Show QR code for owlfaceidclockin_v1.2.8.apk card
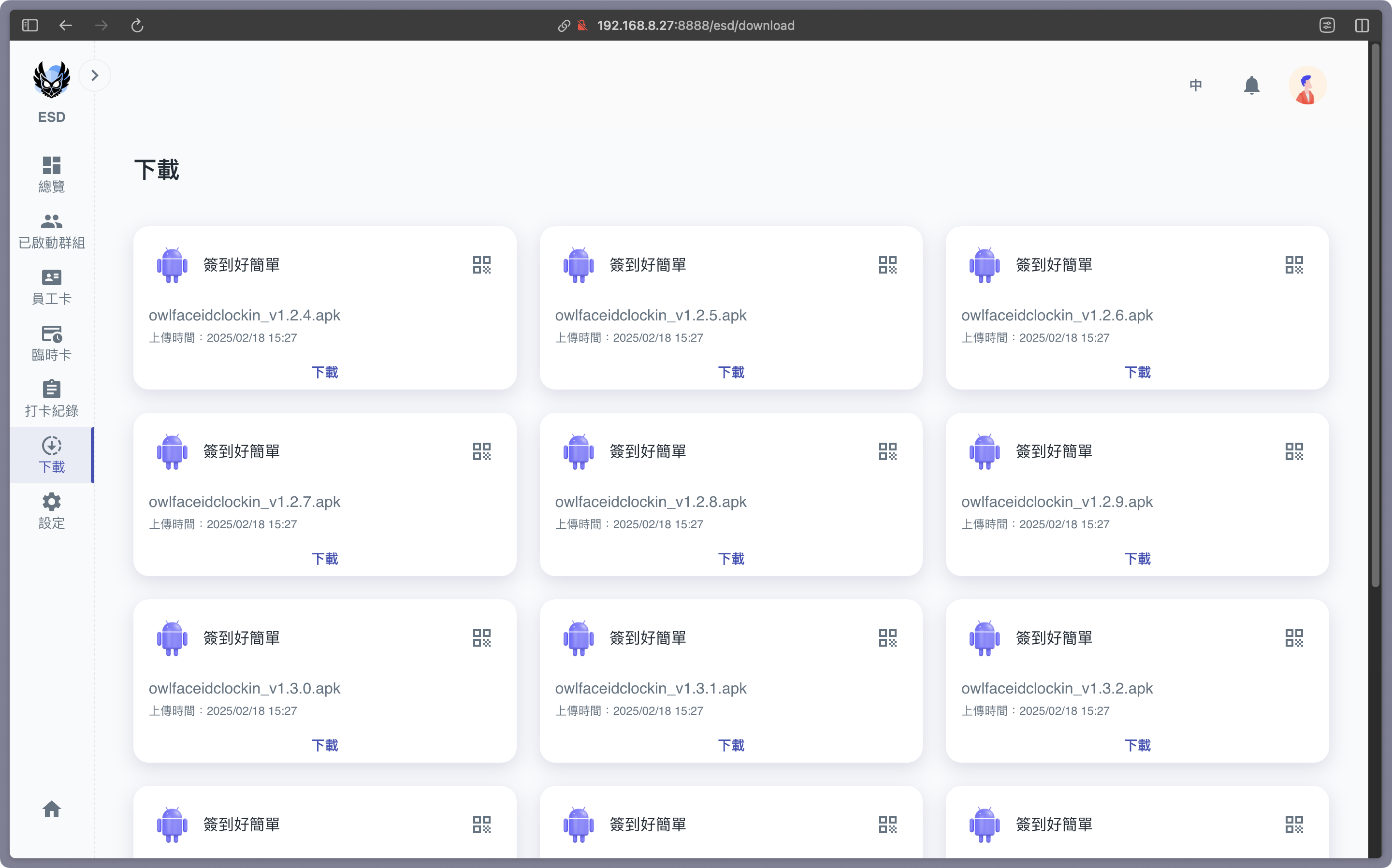The width and height of the screenshot is (1392, 868). 887,451
